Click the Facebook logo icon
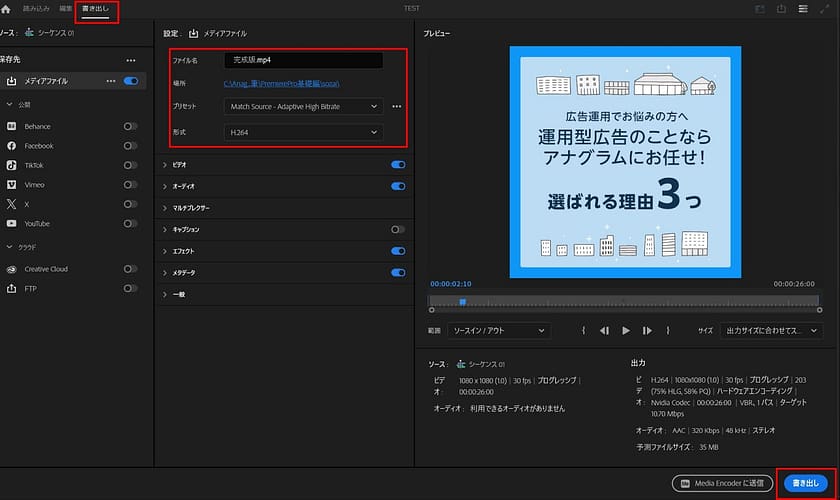Image resolution: width=840 pixels, height=500 pixels. point(11,146)
